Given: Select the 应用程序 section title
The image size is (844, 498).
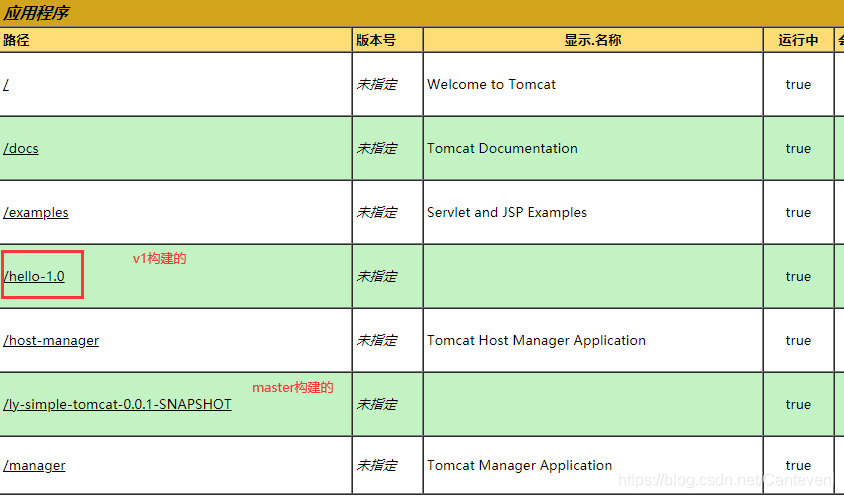Looking at the screenshot, I should click(x=36, y=13).
